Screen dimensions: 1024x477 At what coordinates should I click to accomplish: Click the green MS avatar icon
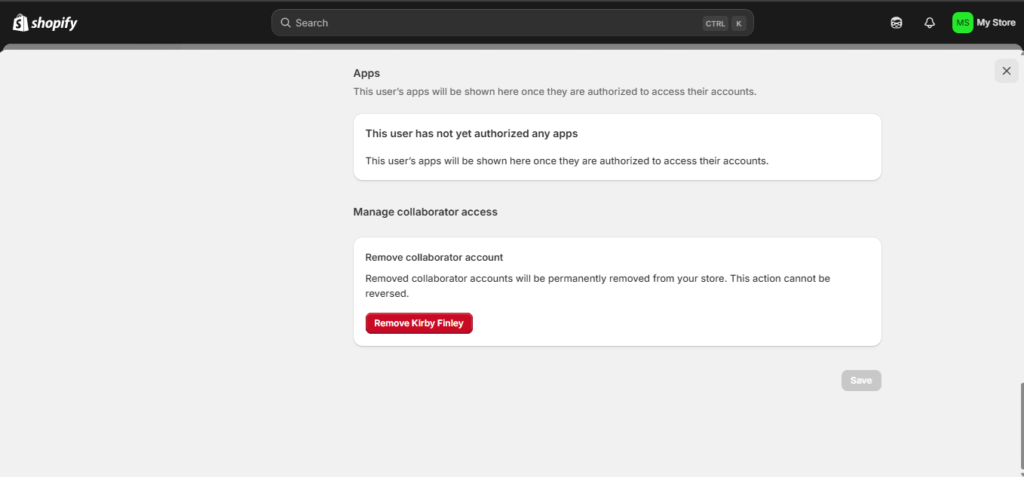click(x=963, y=23)
